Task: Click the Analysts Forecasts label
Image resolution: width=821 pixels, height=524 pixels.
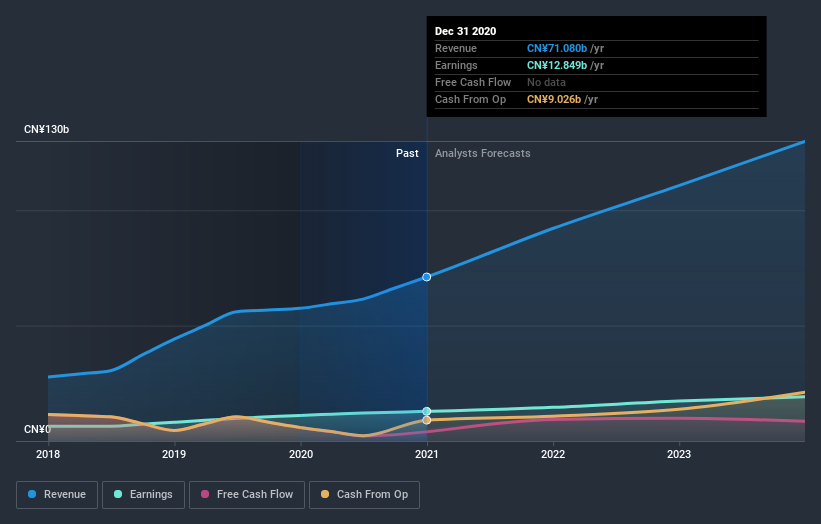Action: (482, 153)
